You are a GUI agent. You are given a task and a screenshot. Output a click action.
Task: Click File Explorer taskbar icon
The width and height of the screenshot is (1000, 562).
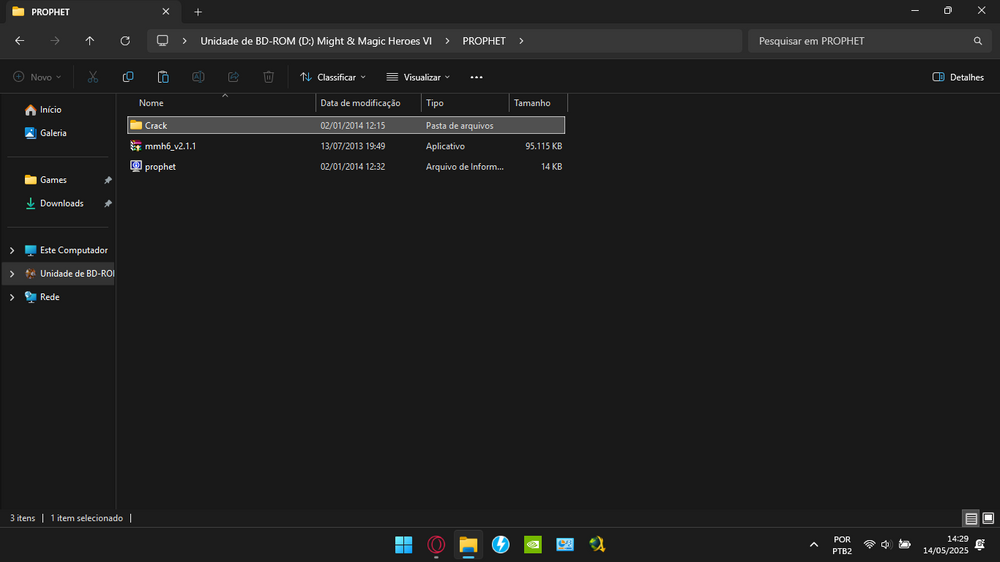[x=468, y=545]
